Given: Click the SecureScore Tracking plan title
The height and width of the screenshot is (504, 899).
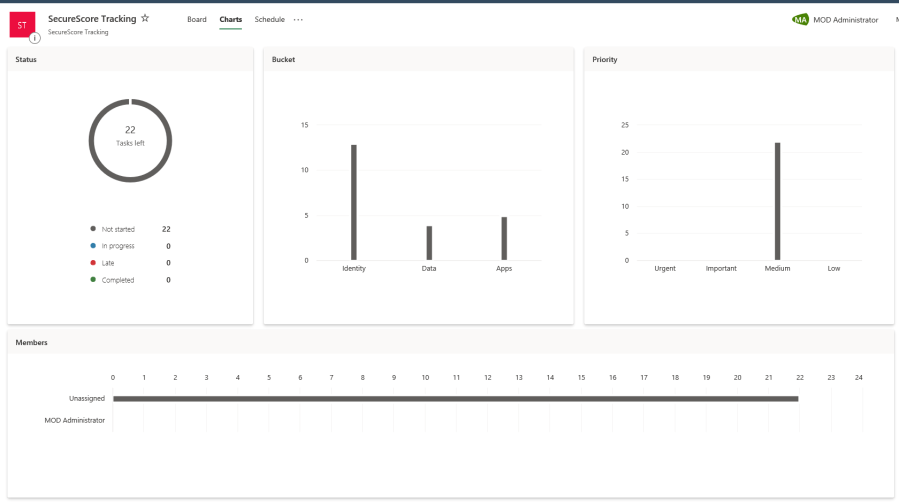Looking at the screenshot, I should tap(92, 18).
